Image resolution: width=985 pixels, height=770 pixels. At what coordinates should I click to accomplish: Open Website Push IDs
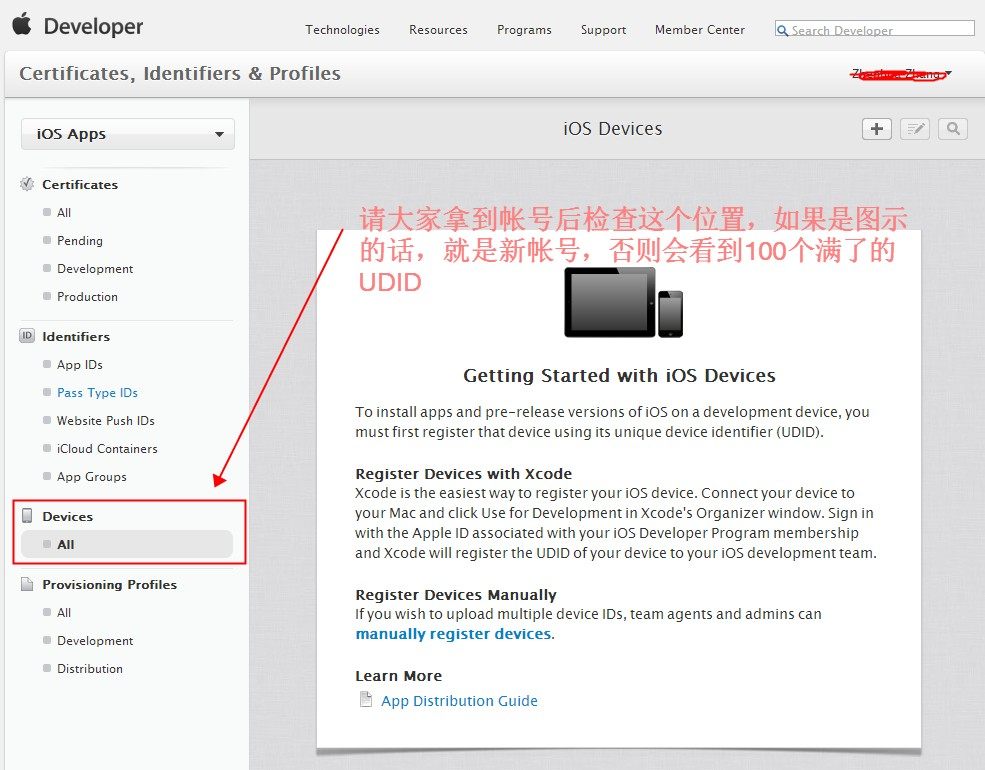point(106,420)
